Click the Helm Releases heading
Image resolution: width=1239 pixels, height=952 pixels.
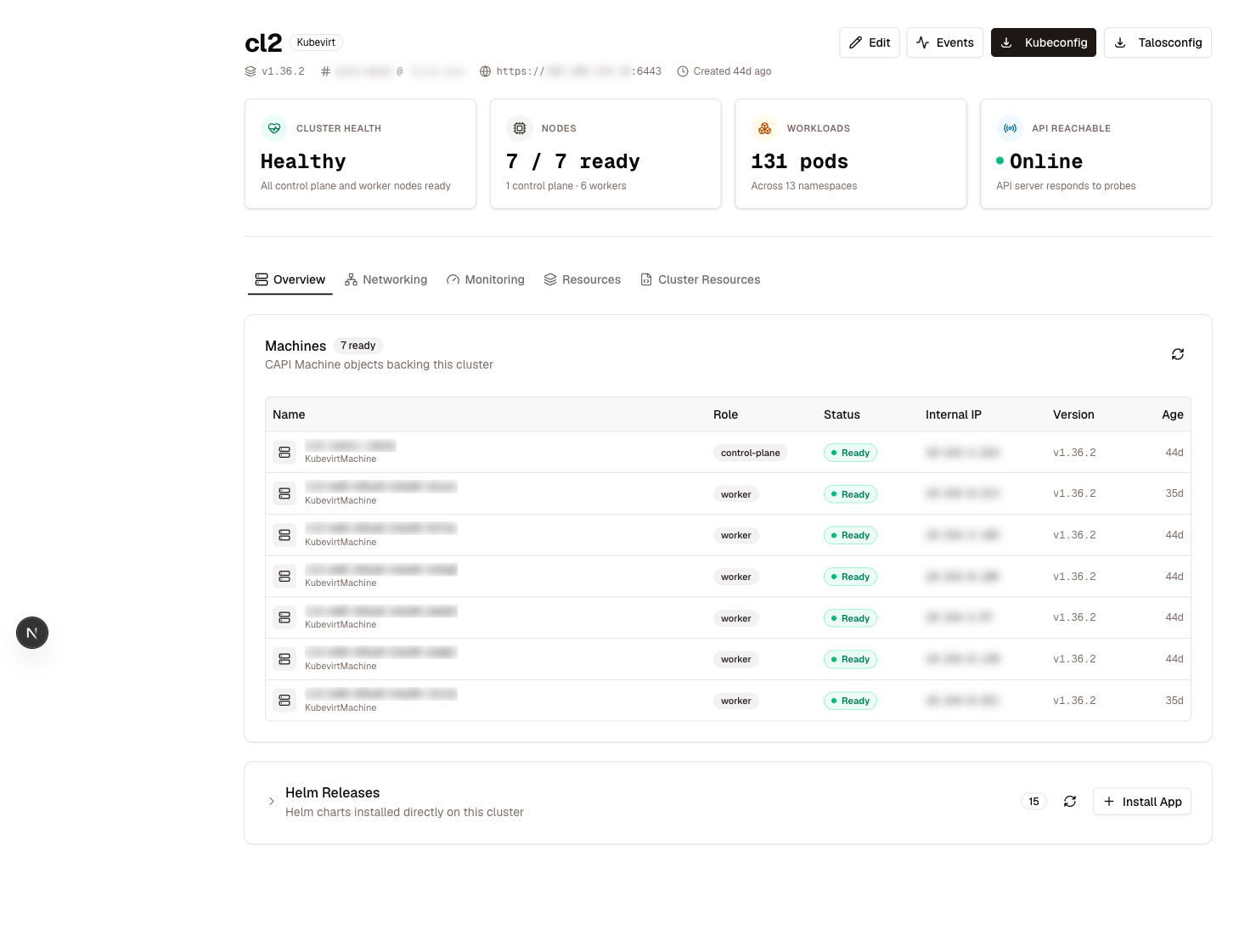point(332,792)
